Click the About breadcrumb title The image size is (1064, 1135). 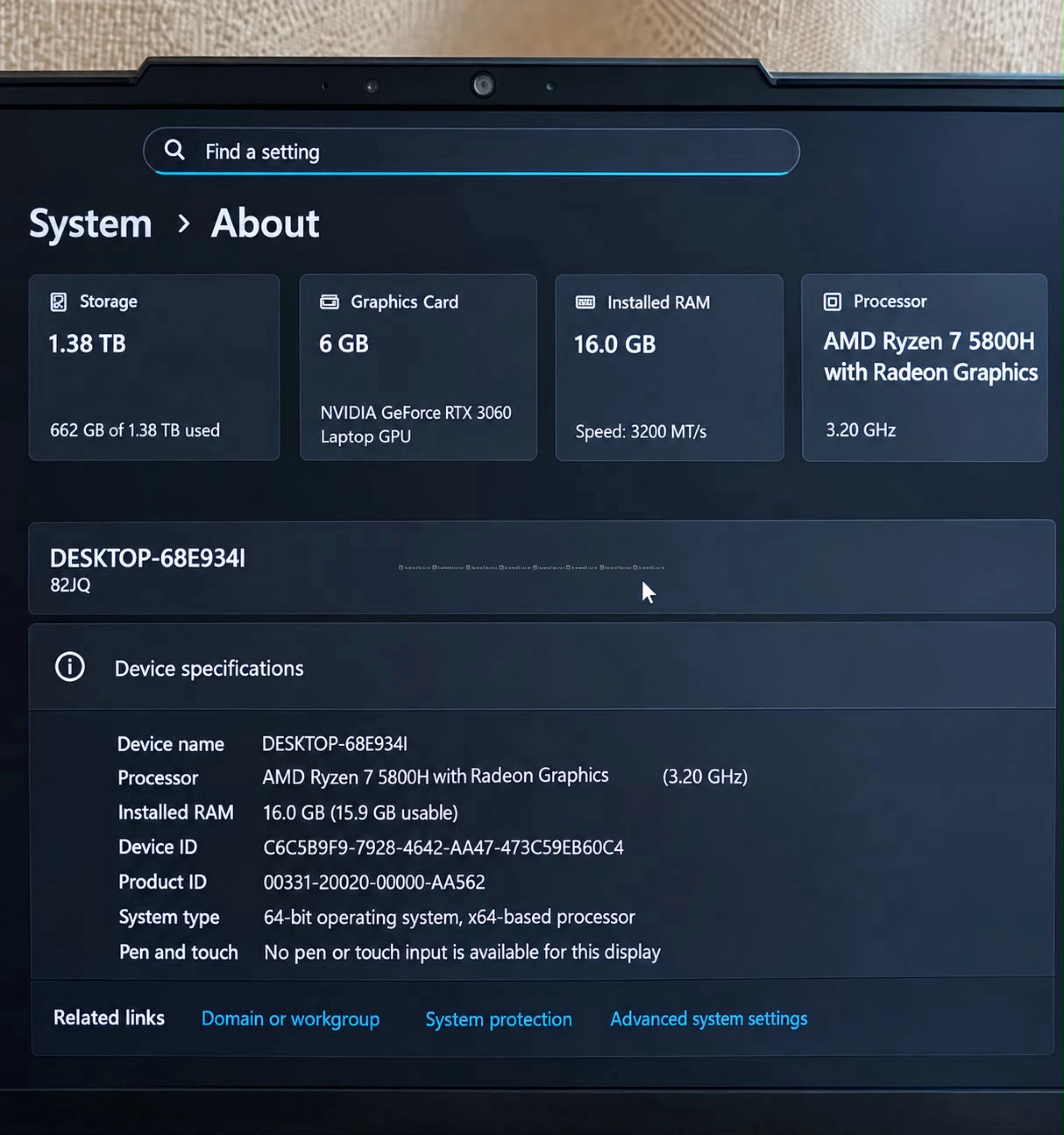(265, 223)
